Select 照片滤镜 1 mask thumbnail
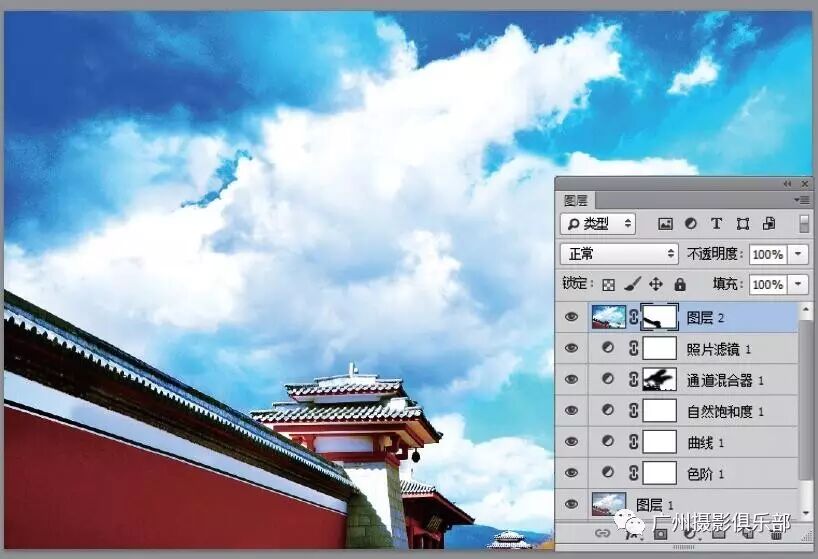Image resolution: width=818 pixels, height=559 pixels. [659, 348]
